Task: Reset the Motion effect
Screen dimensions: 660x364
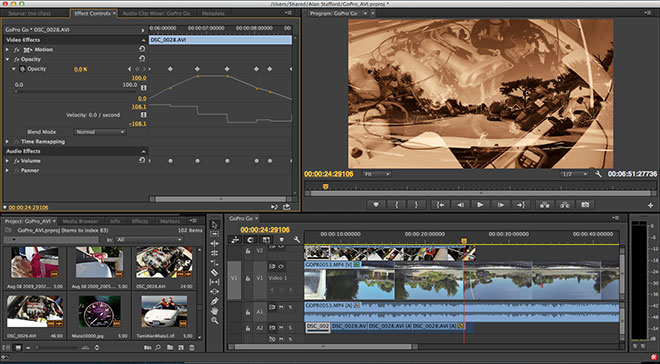Action: (142, 49)
